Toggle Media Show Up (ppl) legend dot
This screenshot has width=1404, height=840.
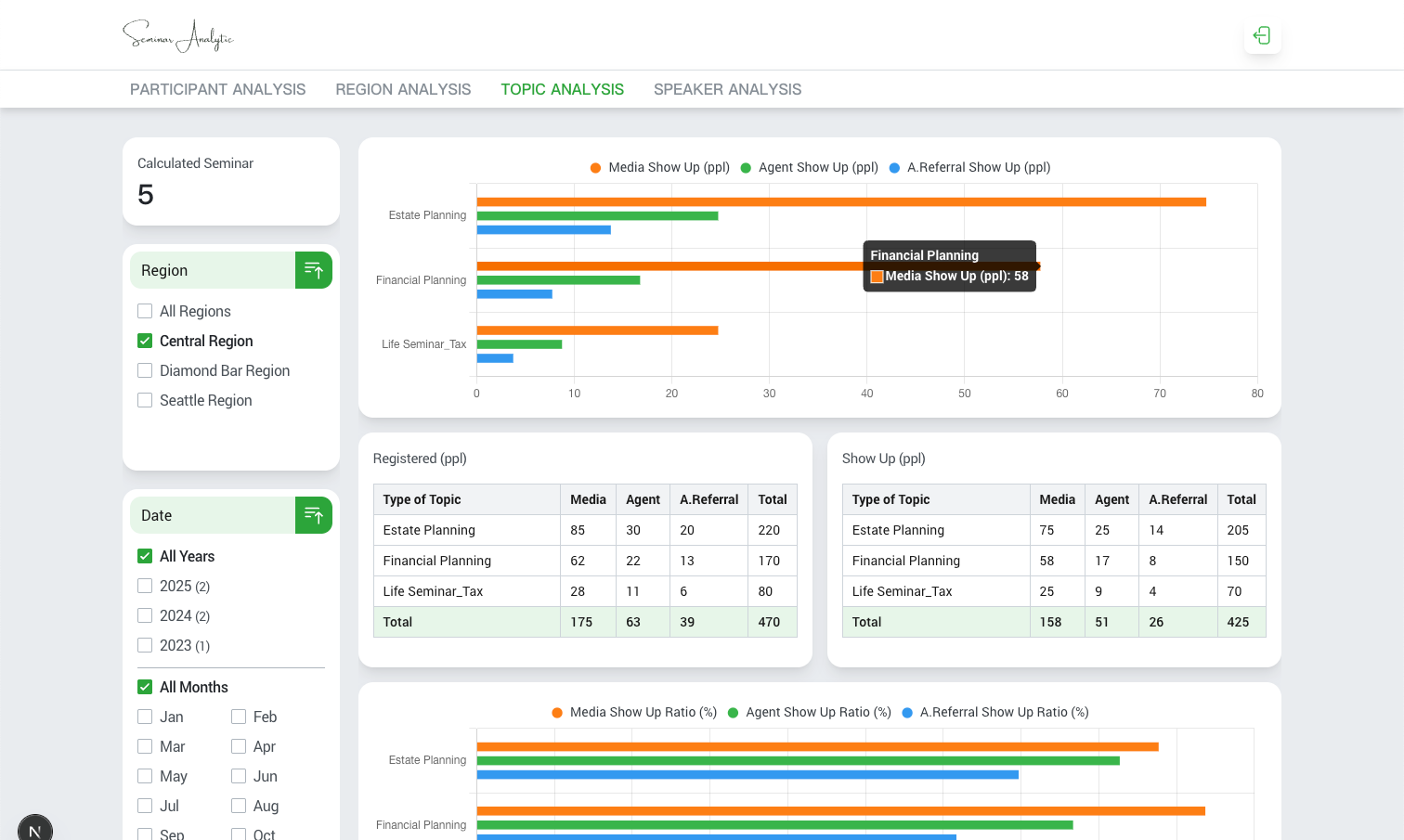[595, 168]
